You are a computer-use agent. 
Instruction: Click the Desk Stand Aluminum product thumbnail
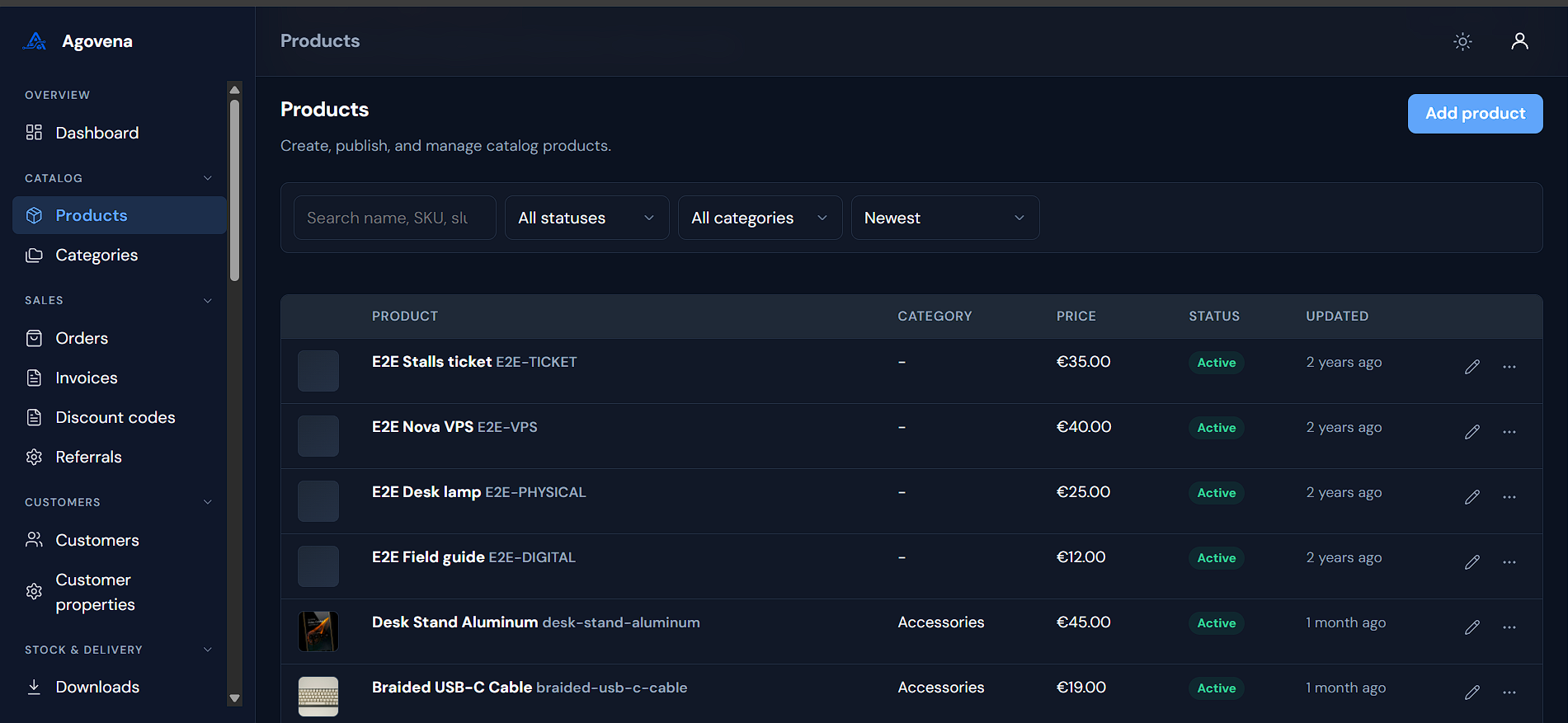tap(318, 631)
